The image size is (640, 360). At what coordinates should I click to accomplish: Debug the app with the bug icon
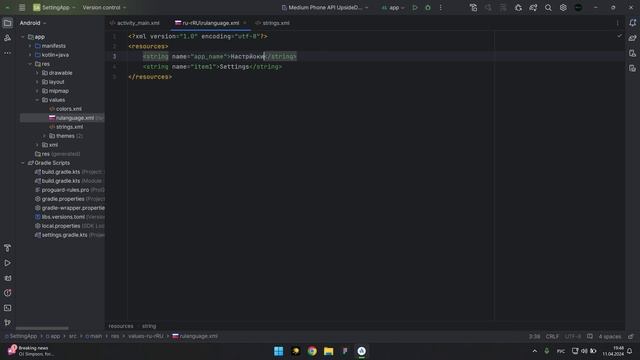point(428,8)
